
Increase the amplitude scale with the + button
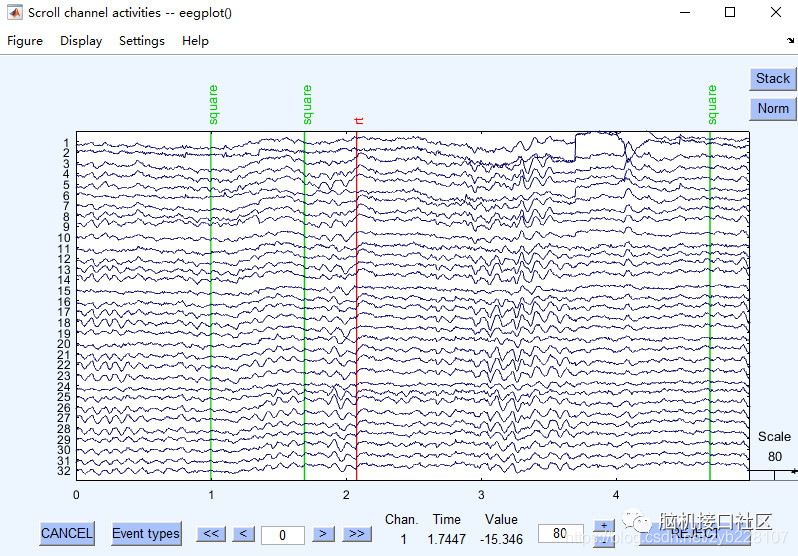point(604,525)
